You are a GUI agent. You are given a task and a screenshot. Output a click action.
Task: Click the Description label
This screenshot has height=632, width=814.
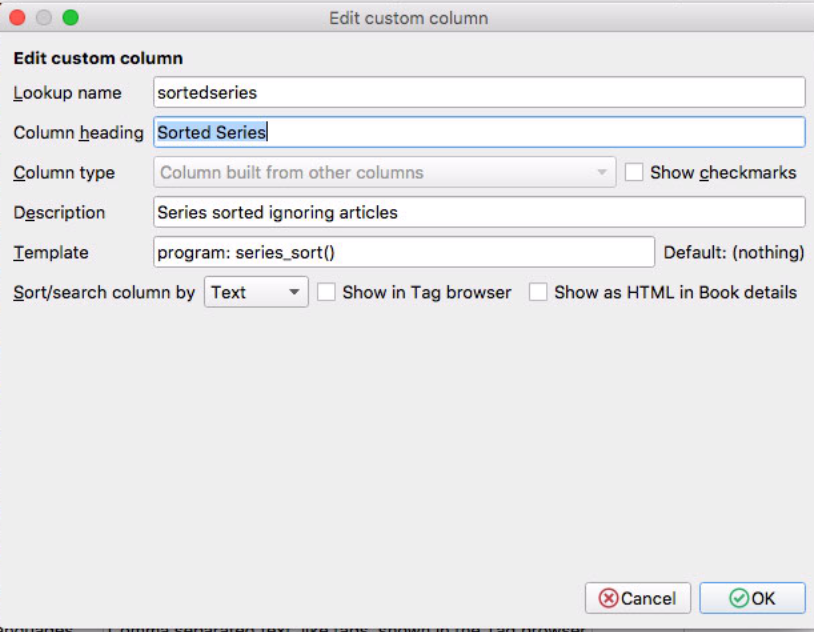[x=59, y=212]
